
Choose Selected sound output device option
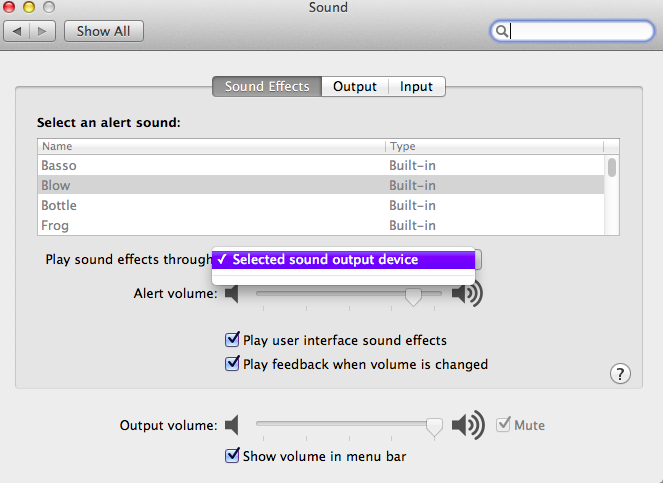pos(325,260)
